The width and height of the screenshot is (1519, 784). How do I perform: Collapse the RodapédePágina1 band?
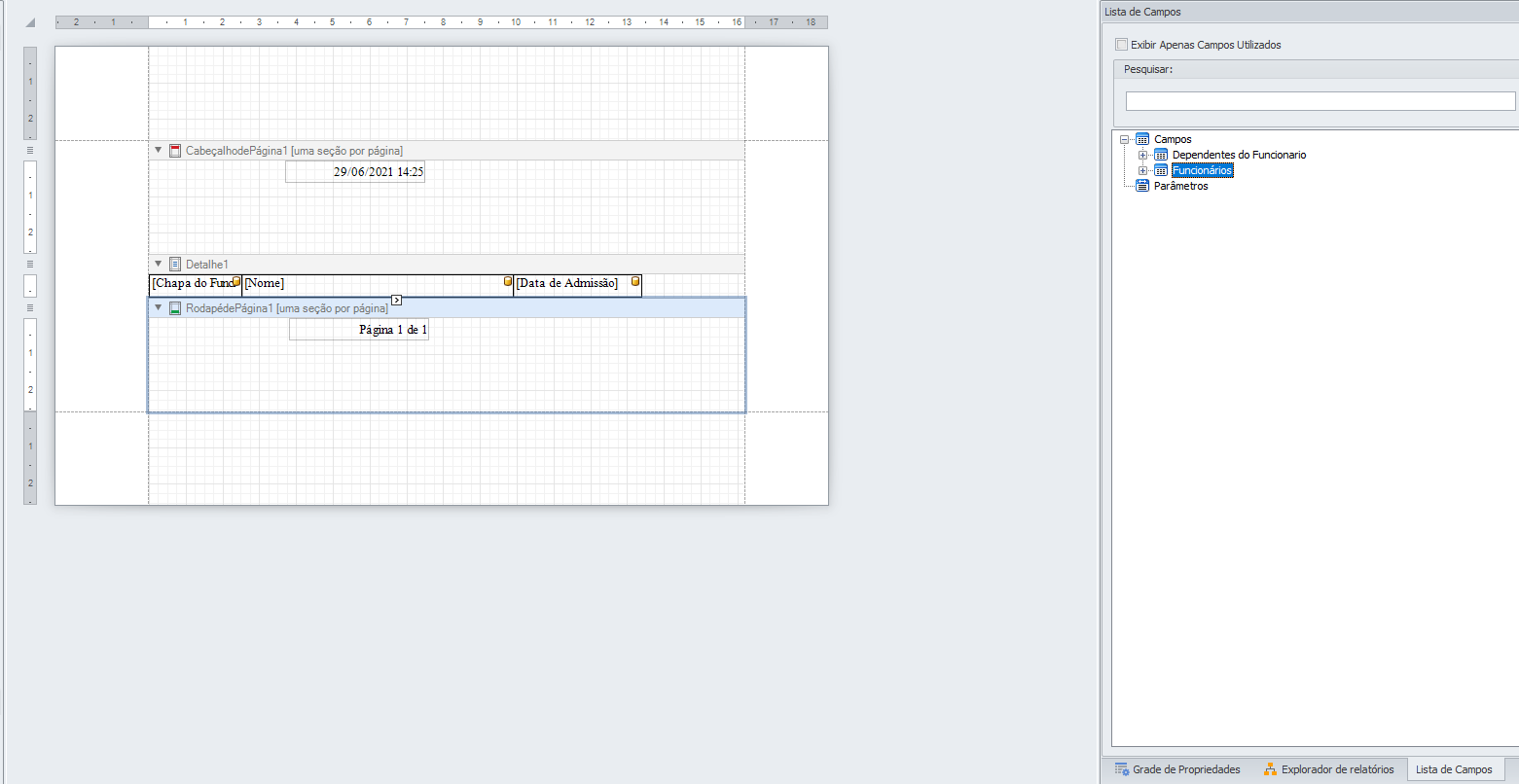159,308
